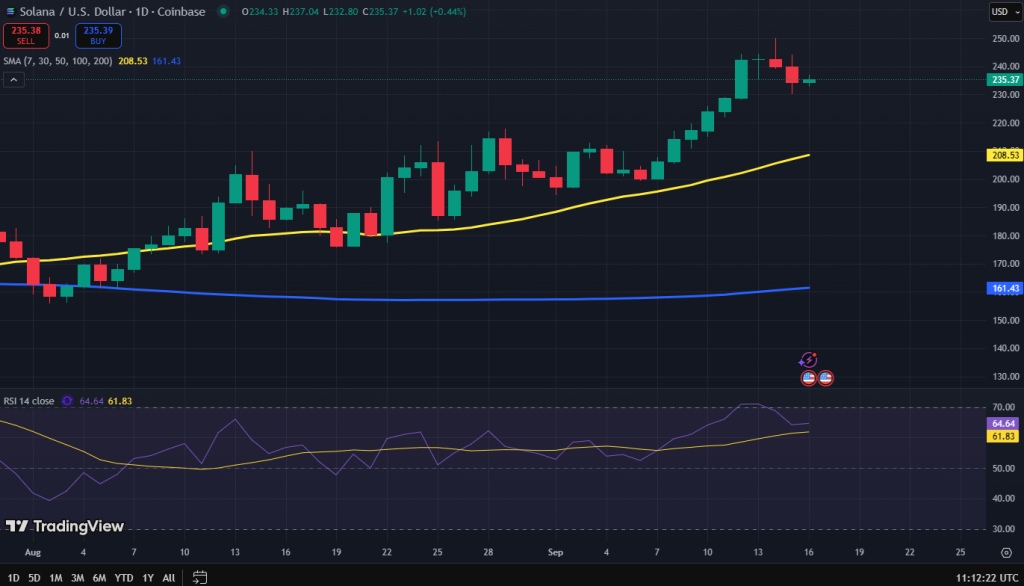
Task: Click the blue 161.43 price axis label
Action: (1004, 288)
